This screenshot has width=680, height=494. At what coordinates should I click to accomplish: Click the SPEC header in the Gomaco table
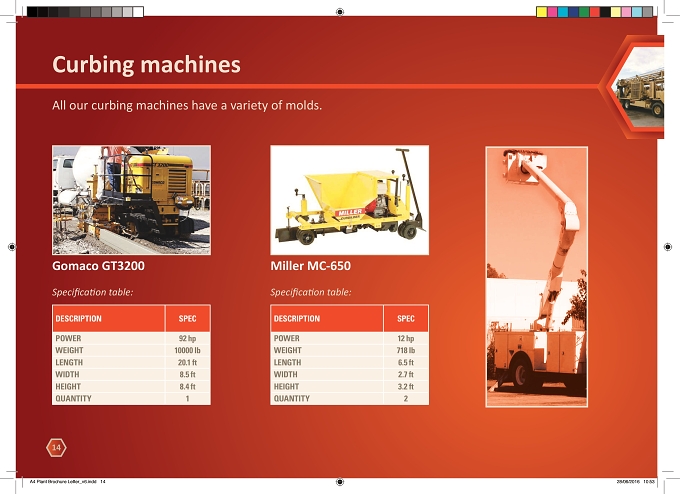pos(187,318)
